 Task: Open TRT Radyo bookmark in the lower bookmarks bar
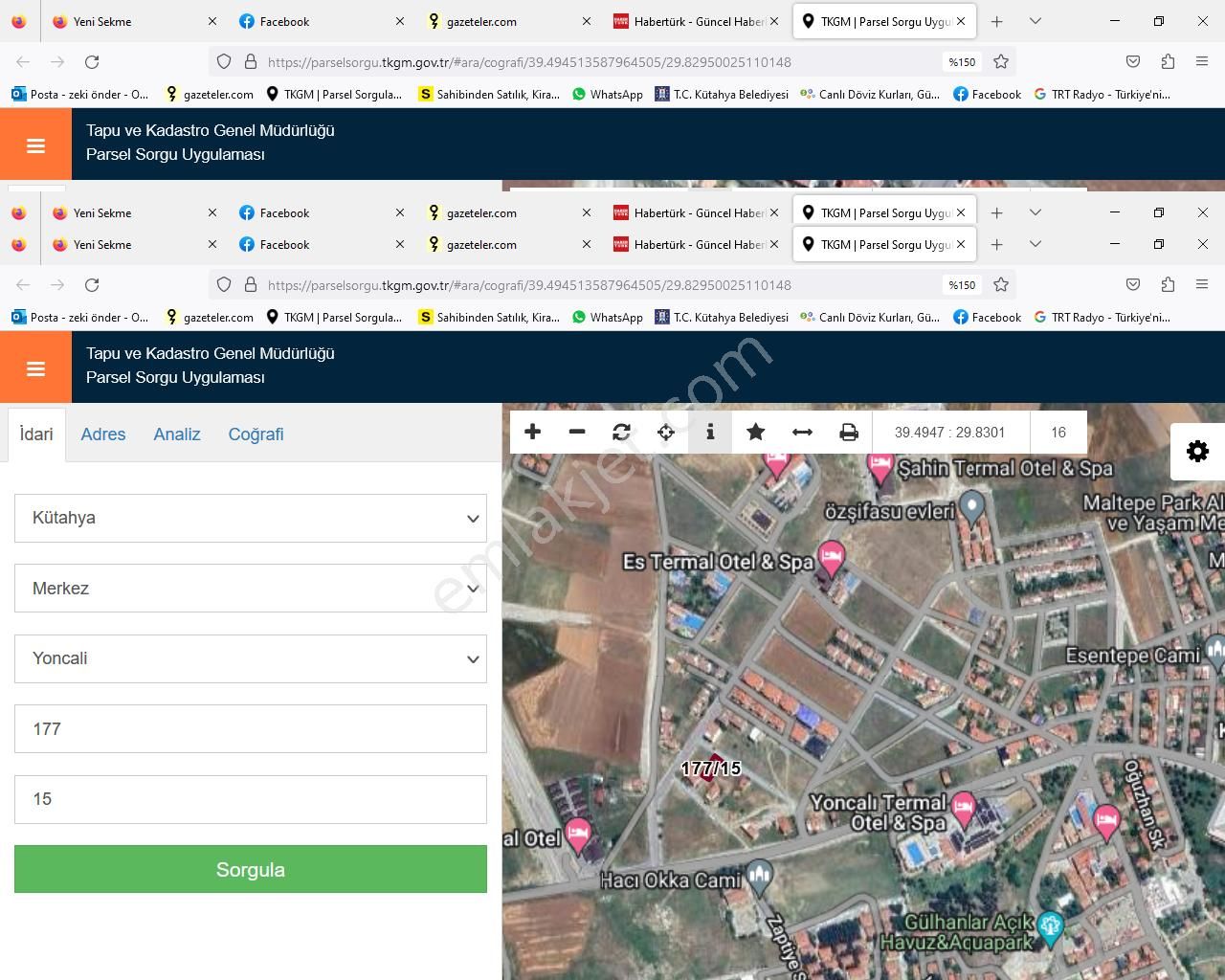(x=1102, y=317)
